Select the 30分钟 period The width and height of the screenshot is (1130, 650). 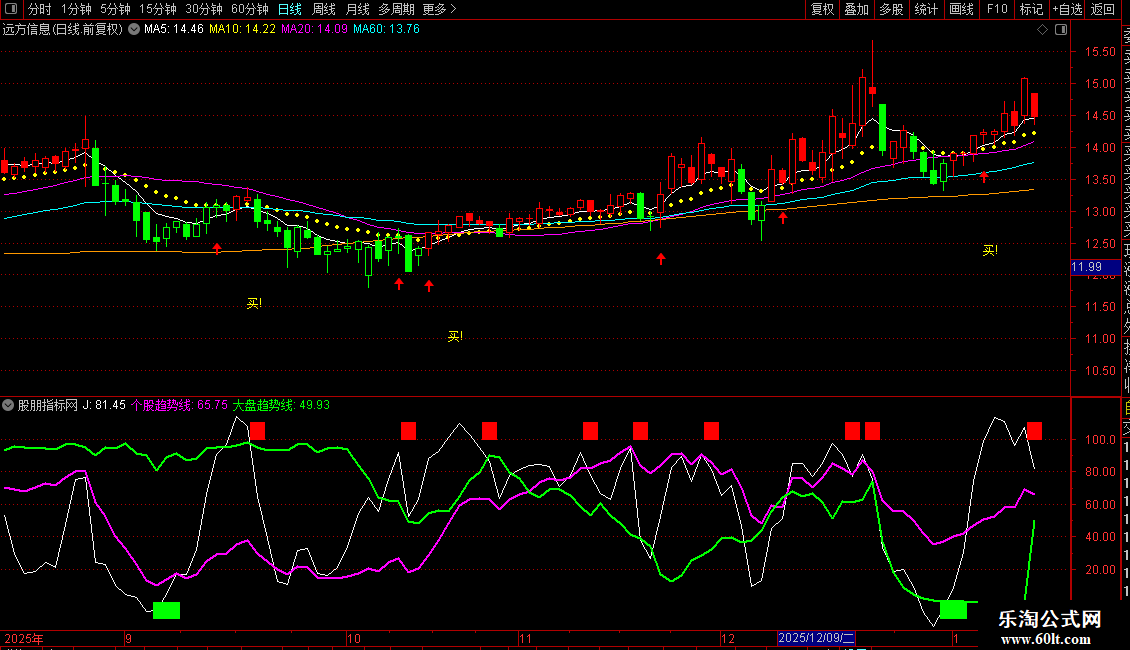coord(203,9)
